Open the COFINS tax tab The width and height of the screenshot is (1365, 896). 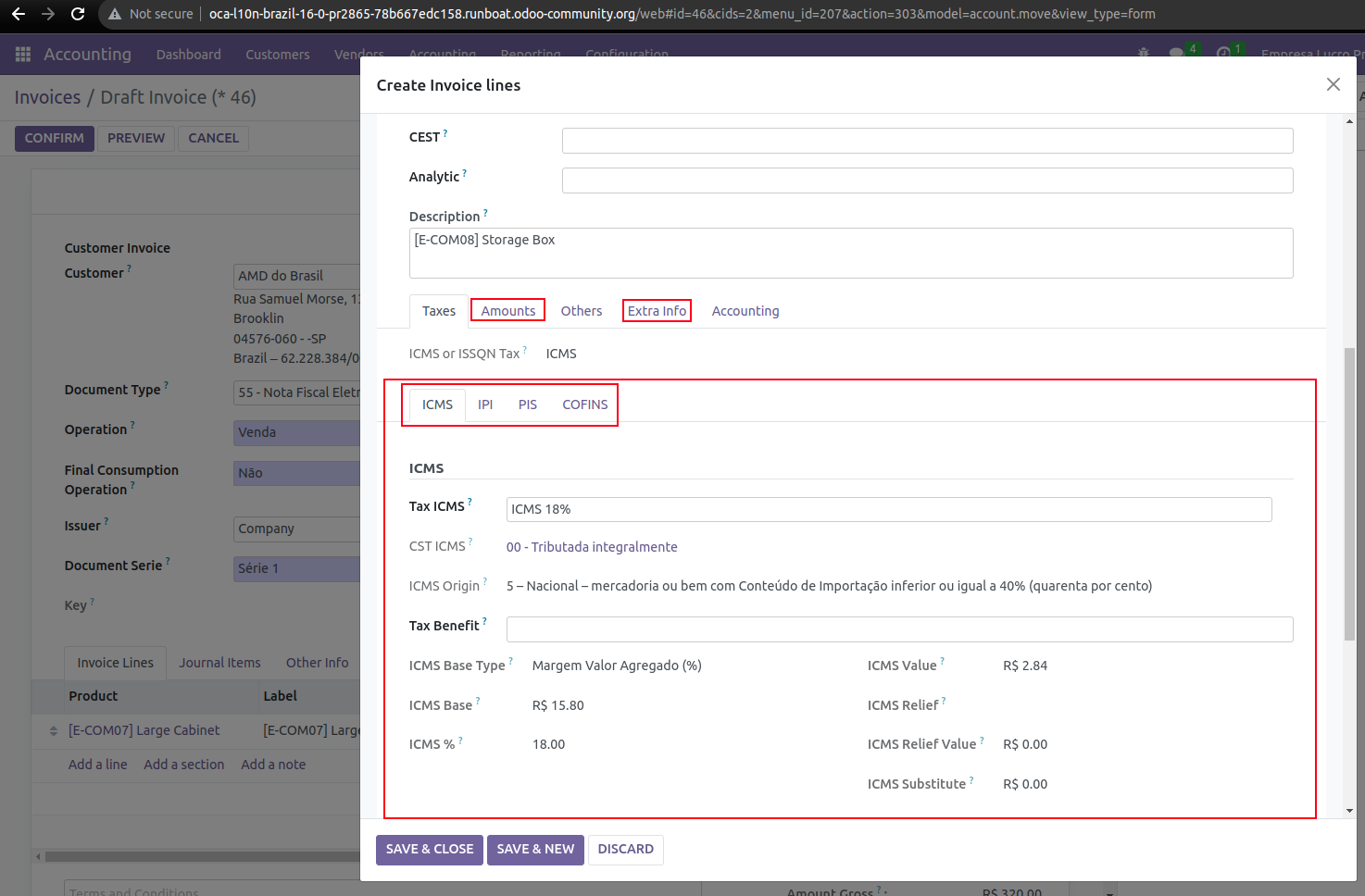pos(584,404)
